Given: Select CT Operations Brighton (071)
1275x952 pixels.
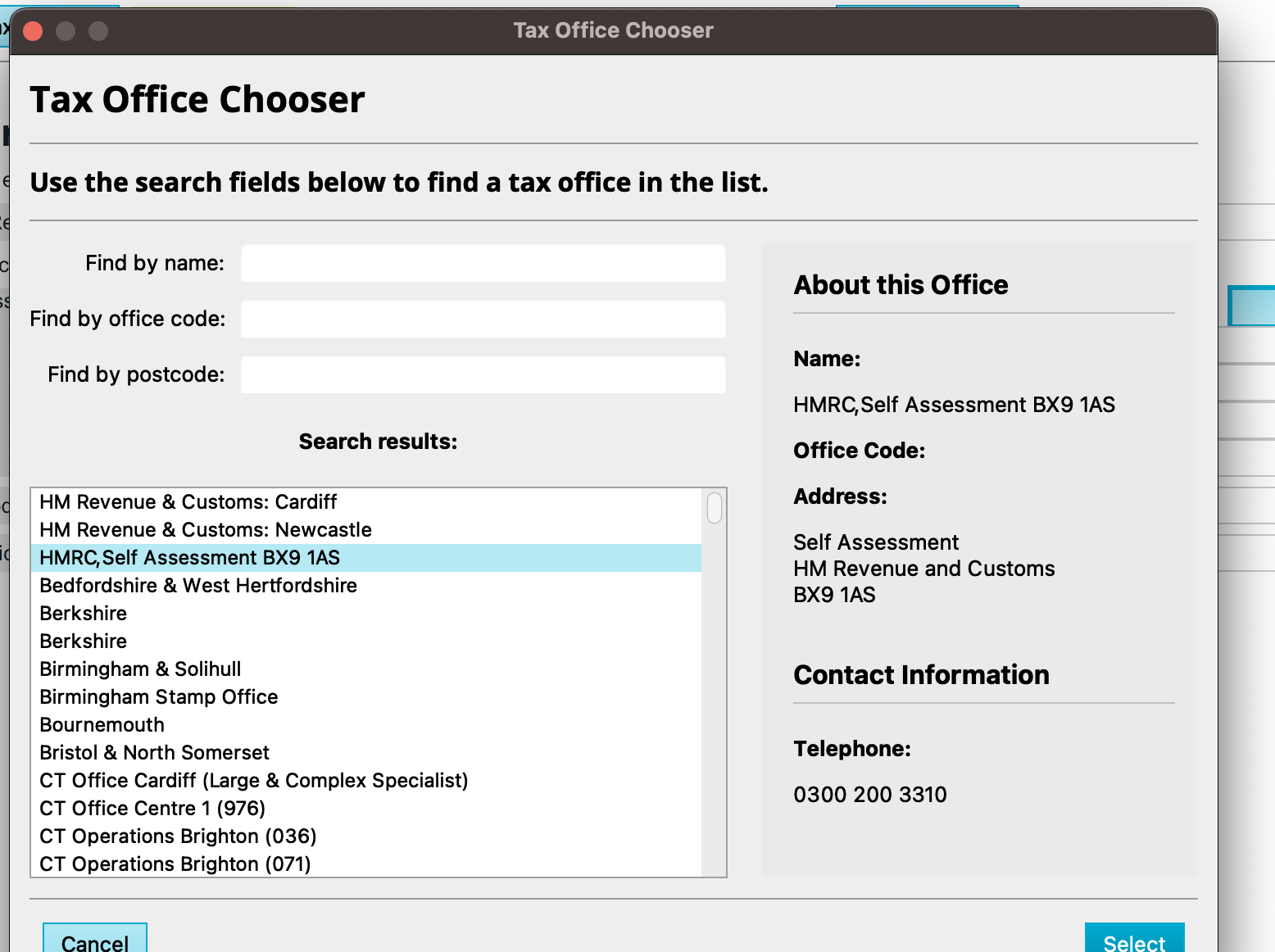Looking at the screenshot, I should [x=175, y=864].
